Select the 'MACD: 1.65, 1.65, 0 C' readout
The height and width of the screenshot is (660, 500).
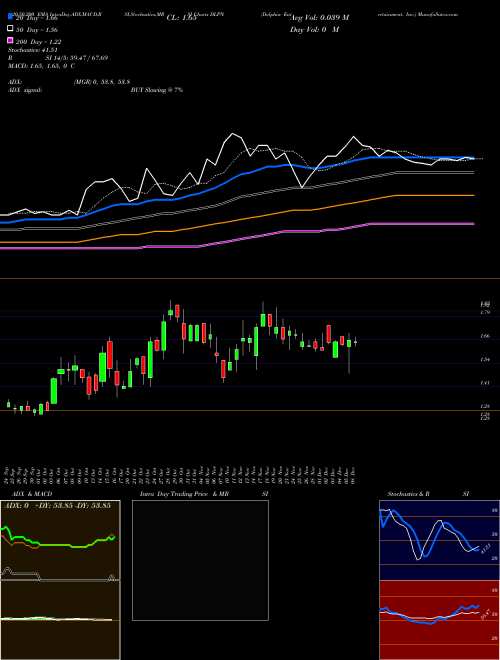tap(42, 66)
